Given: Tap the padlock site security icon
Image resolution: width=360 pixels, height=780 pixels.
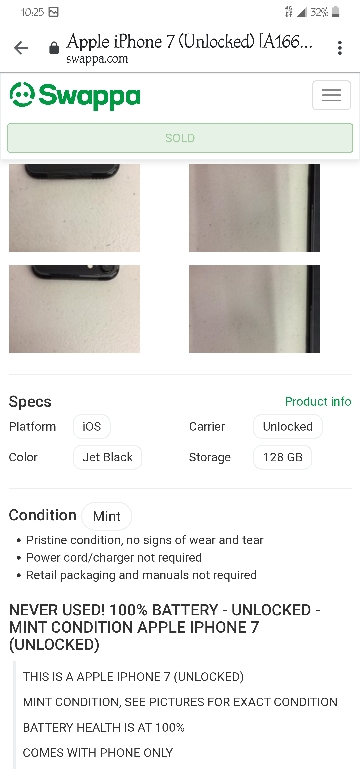Looking at the screenshot, I should 54,48.
